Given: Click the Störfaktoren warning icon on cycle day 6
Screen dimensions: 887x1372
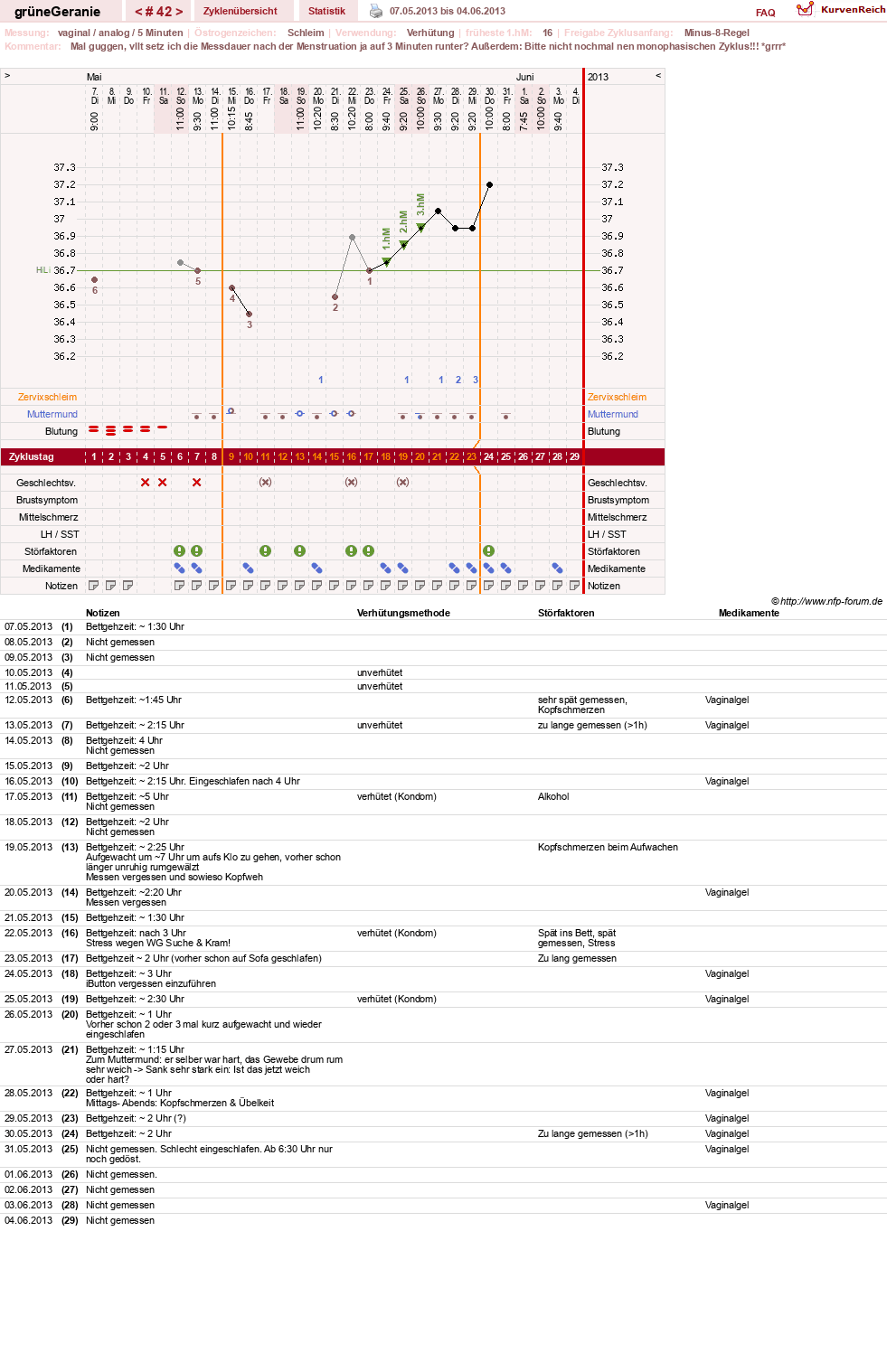Looking at the screenshot, I should [180, 551].
